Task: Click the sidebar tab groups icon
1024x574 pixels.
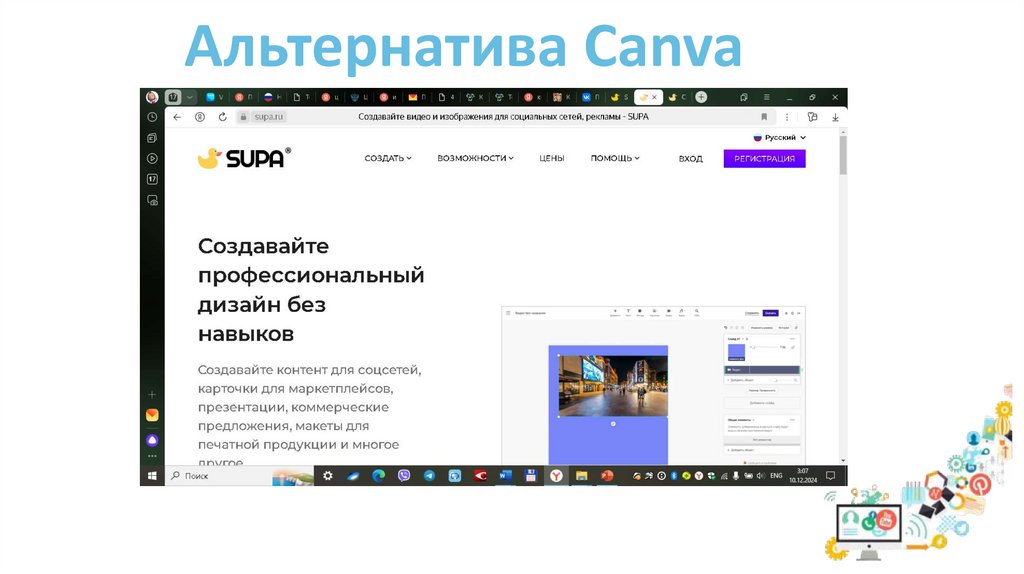Action: tap(152, 138)
